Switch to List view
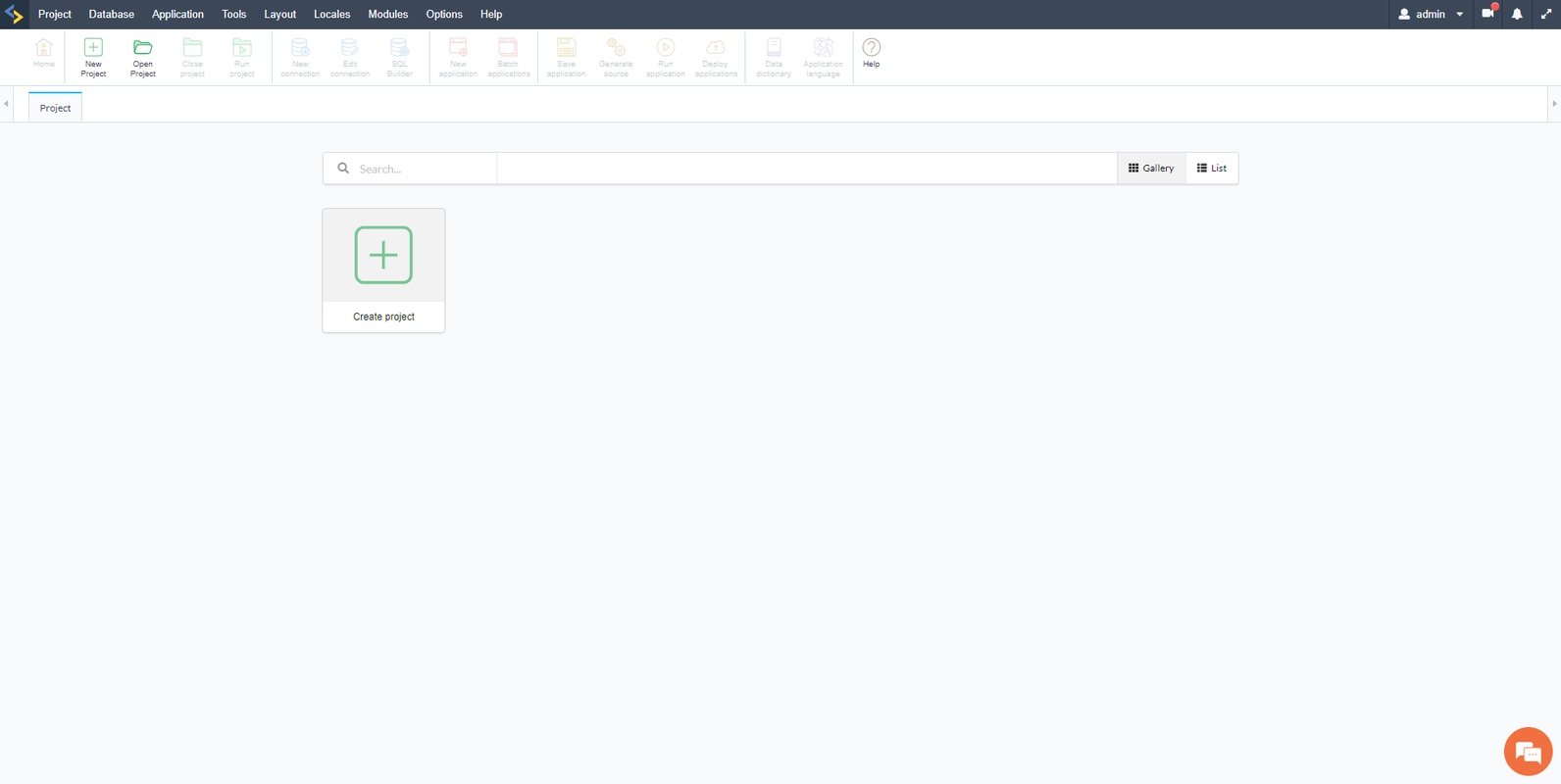Viewport: 1561px width, 784px height. pyautogui.click(x=1212, y=169)
